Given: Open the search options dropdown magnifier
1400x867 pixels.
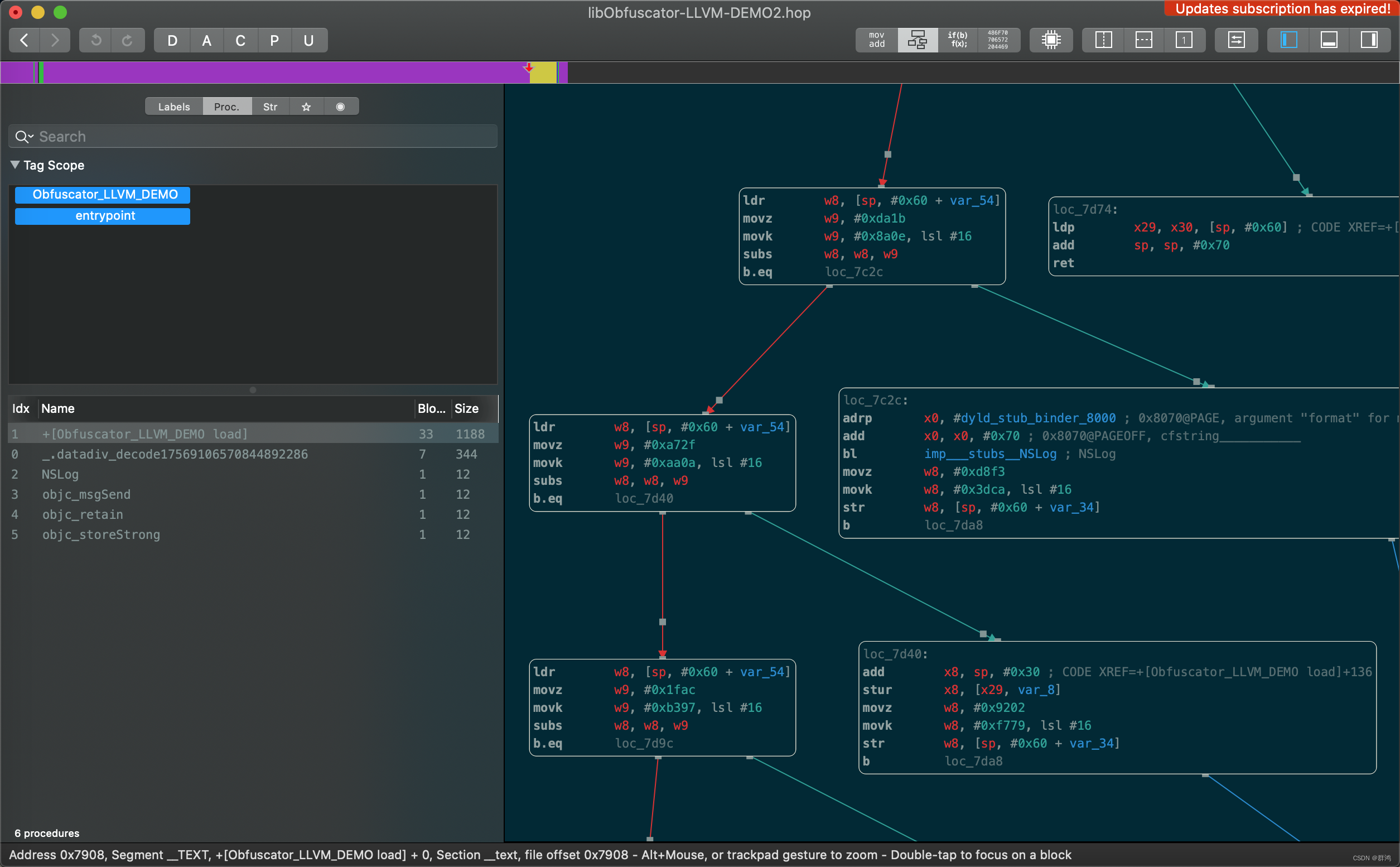Looking at the screenshot, I should (x=24, y=137).
